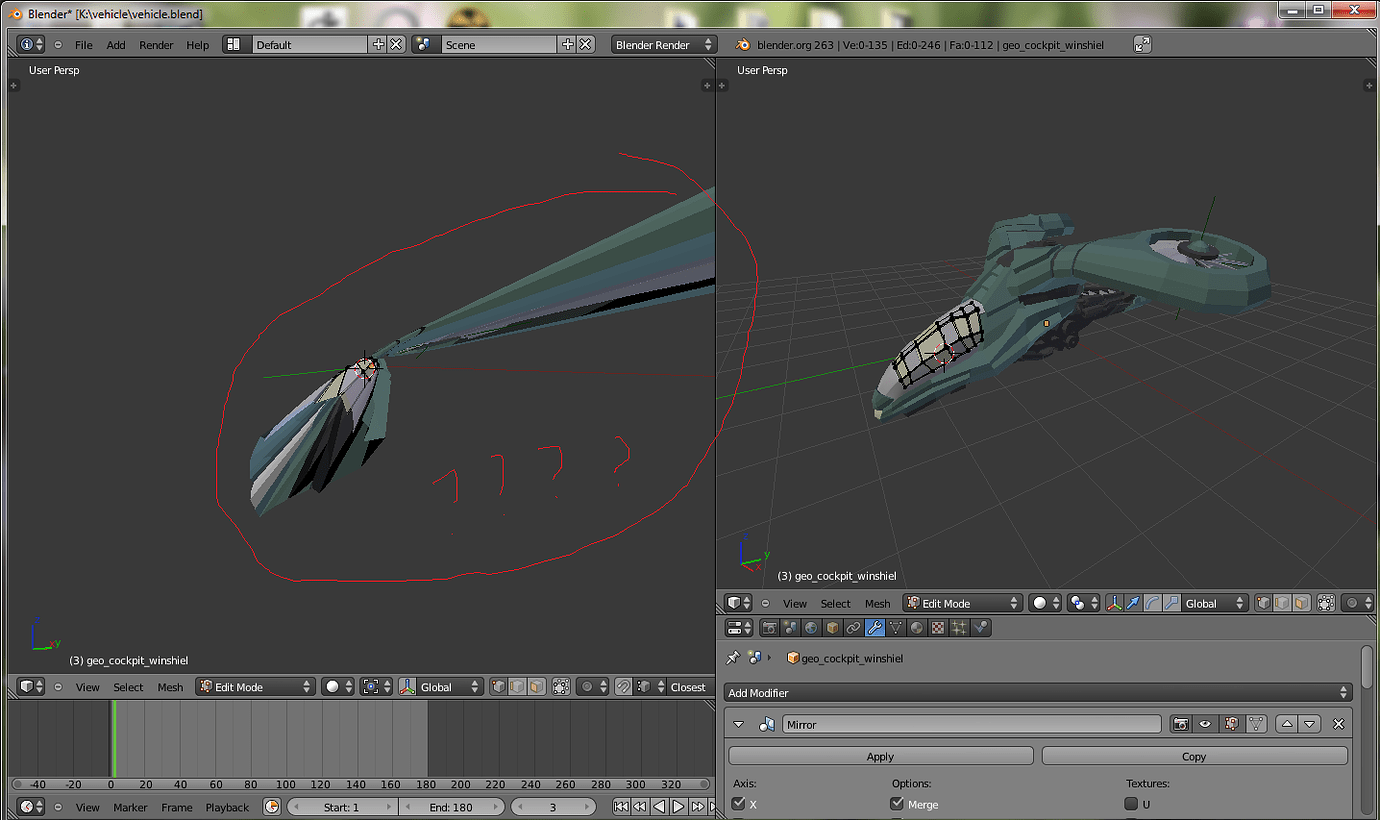Screen dimensions: 1380x820
Task: Open the World properties globe tab
Action: click(811, 628)
